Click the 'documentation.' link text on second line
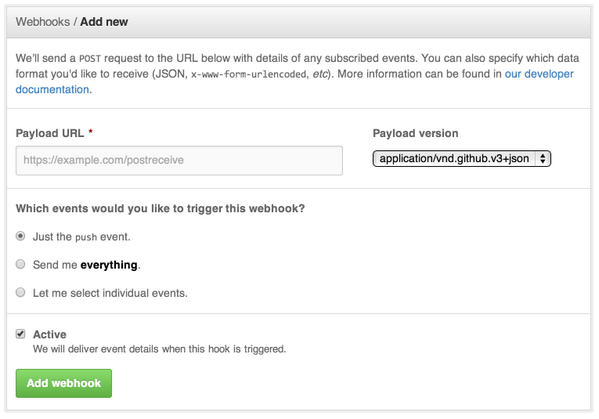 53,89
